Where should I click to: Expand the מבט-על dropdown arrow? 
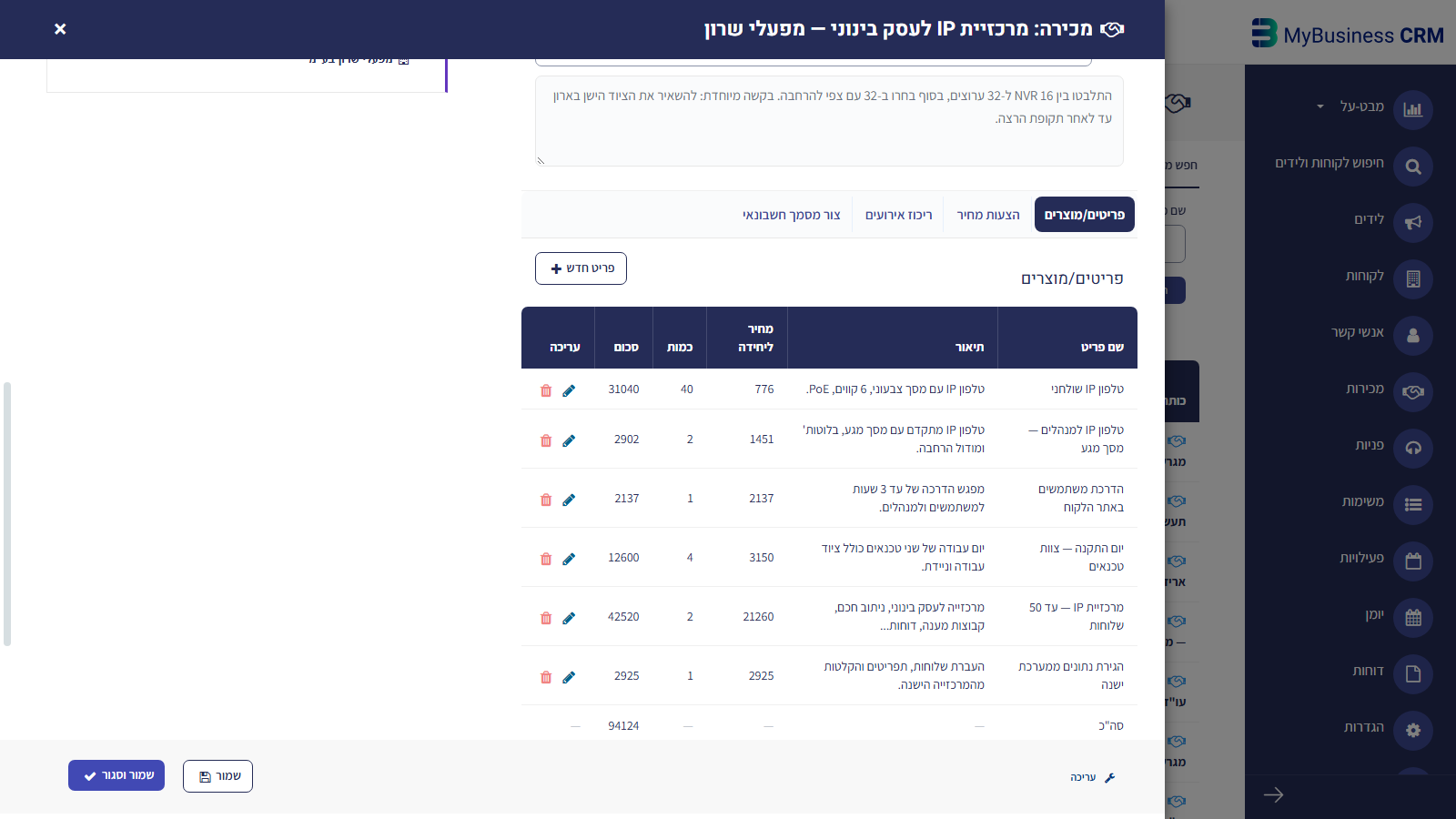pos(1320,107)
